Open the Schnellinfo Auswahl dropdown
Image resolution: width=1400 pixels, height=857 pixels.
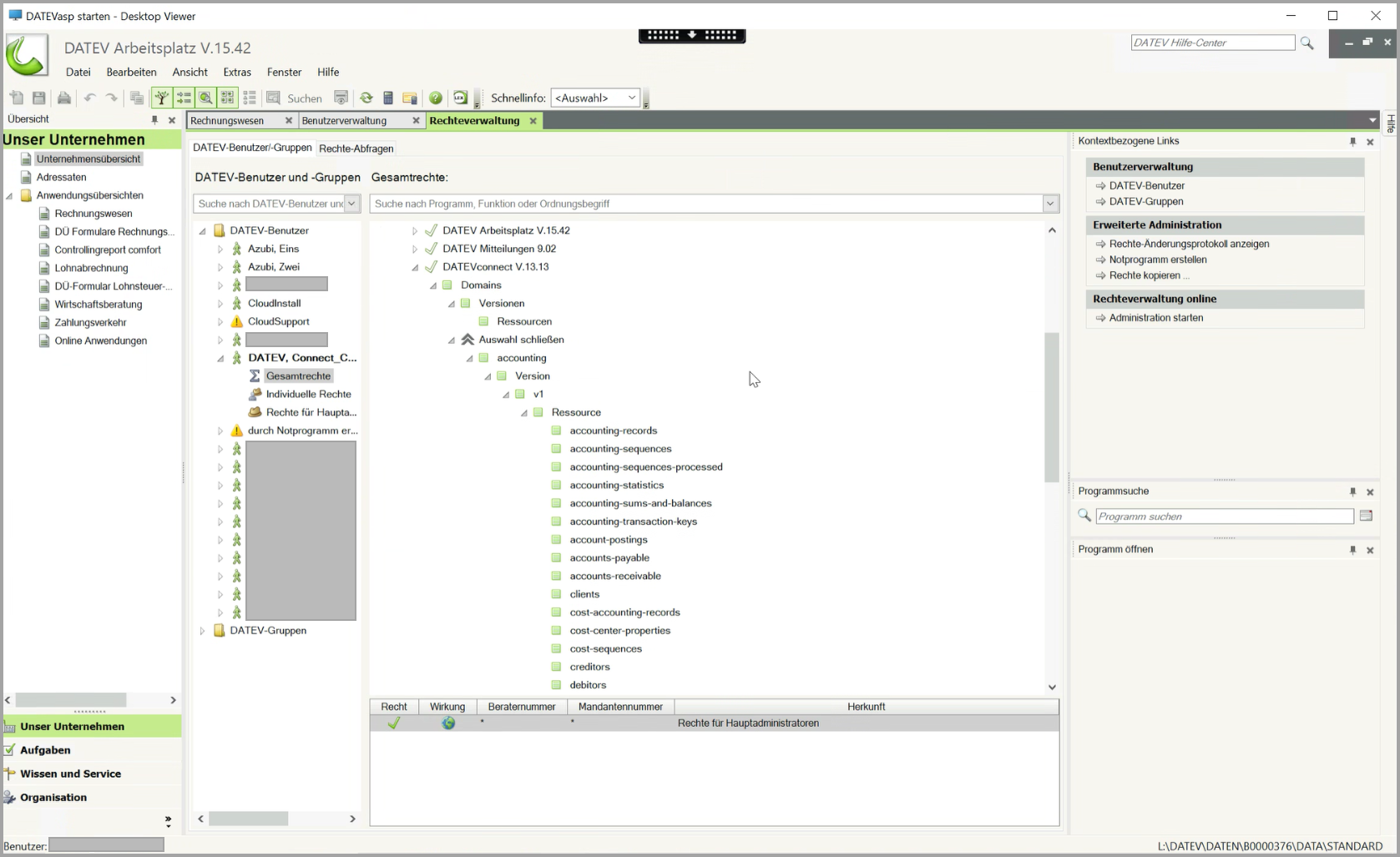pos(597,98)
